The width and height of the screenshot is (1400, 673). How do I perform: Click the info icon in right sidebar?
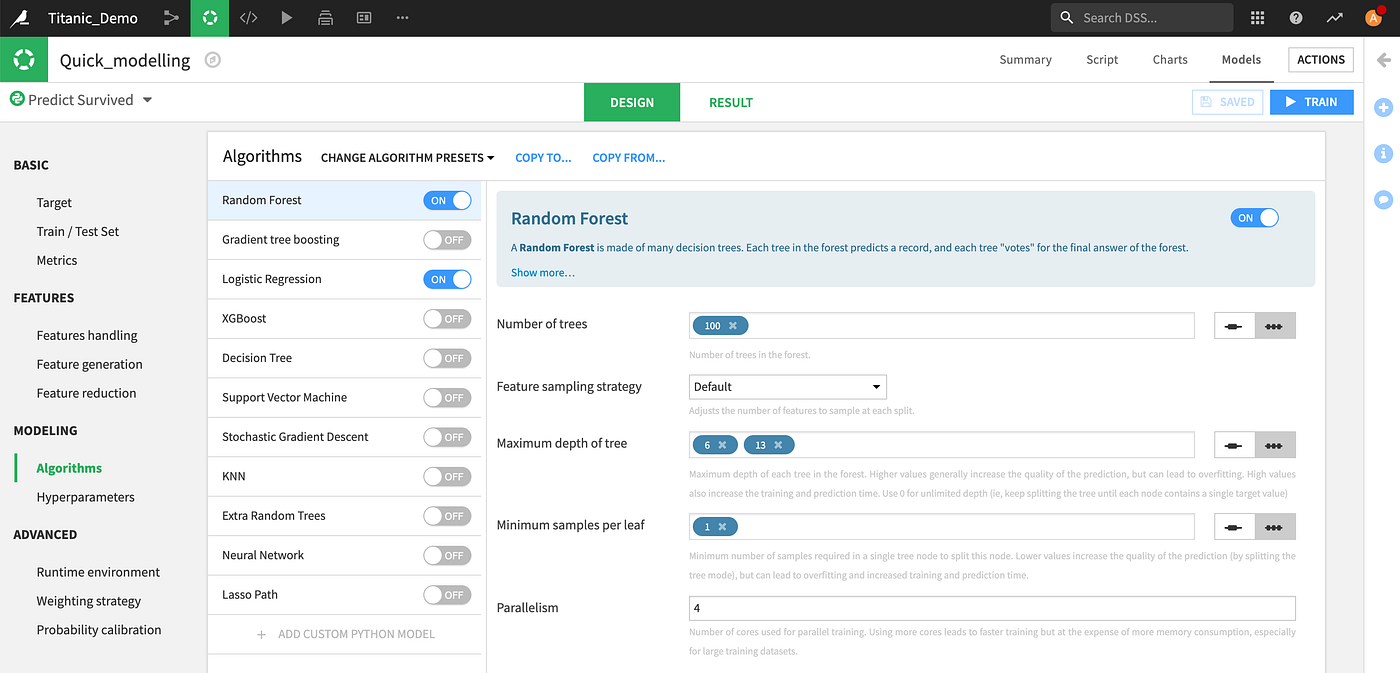click(x=1384, y=154)
